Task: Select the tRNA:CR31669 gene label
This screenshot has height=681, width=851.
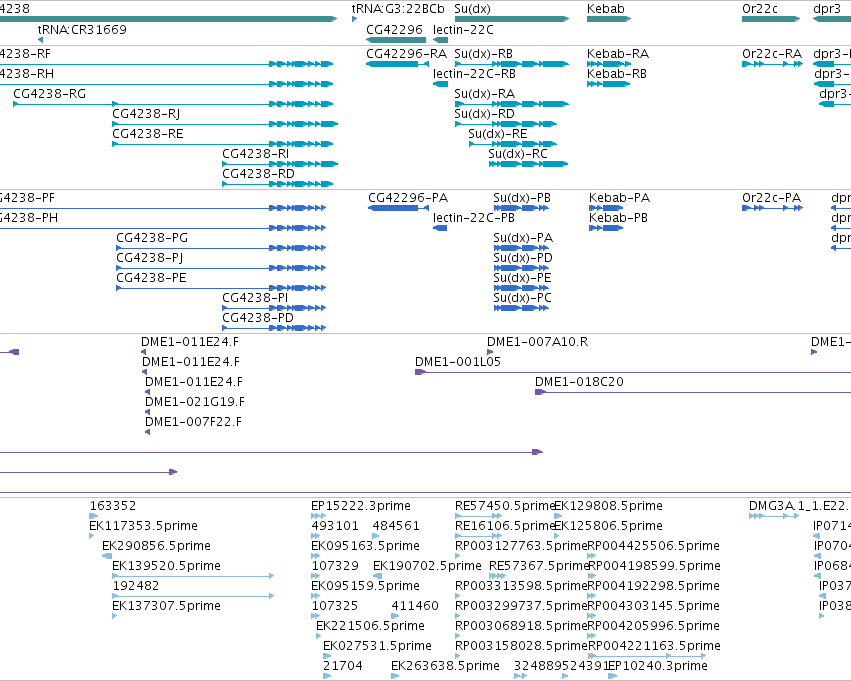Action: (82, 29)
